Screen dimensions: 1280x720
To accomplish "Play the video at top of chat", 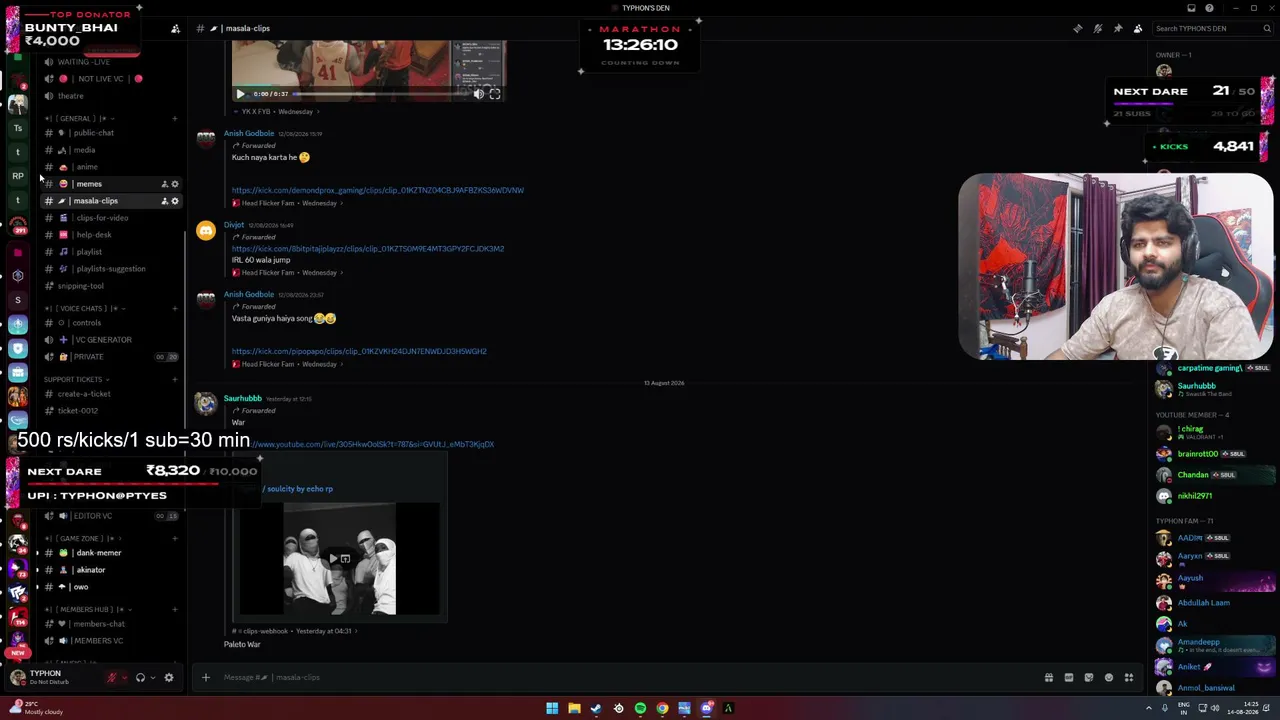I will [x=240, y=94].
